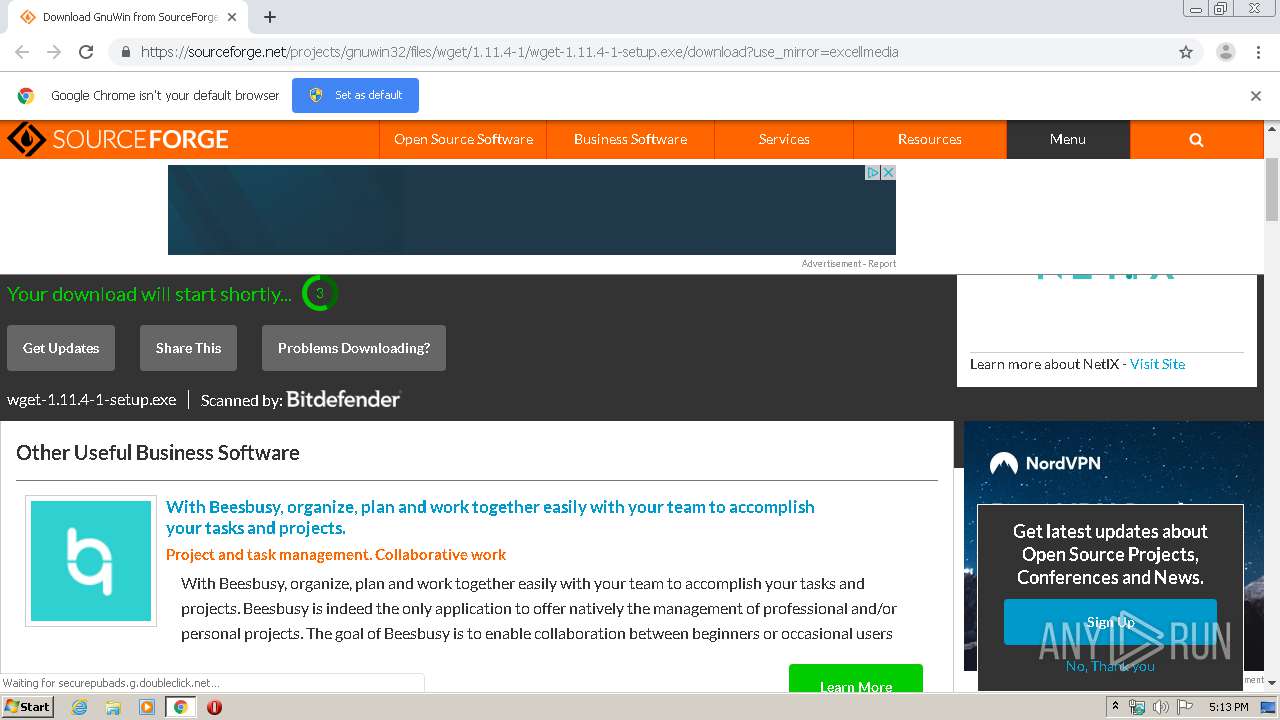Open the Beesbusy headline link
1280x720 pixels.
(490, 517)
